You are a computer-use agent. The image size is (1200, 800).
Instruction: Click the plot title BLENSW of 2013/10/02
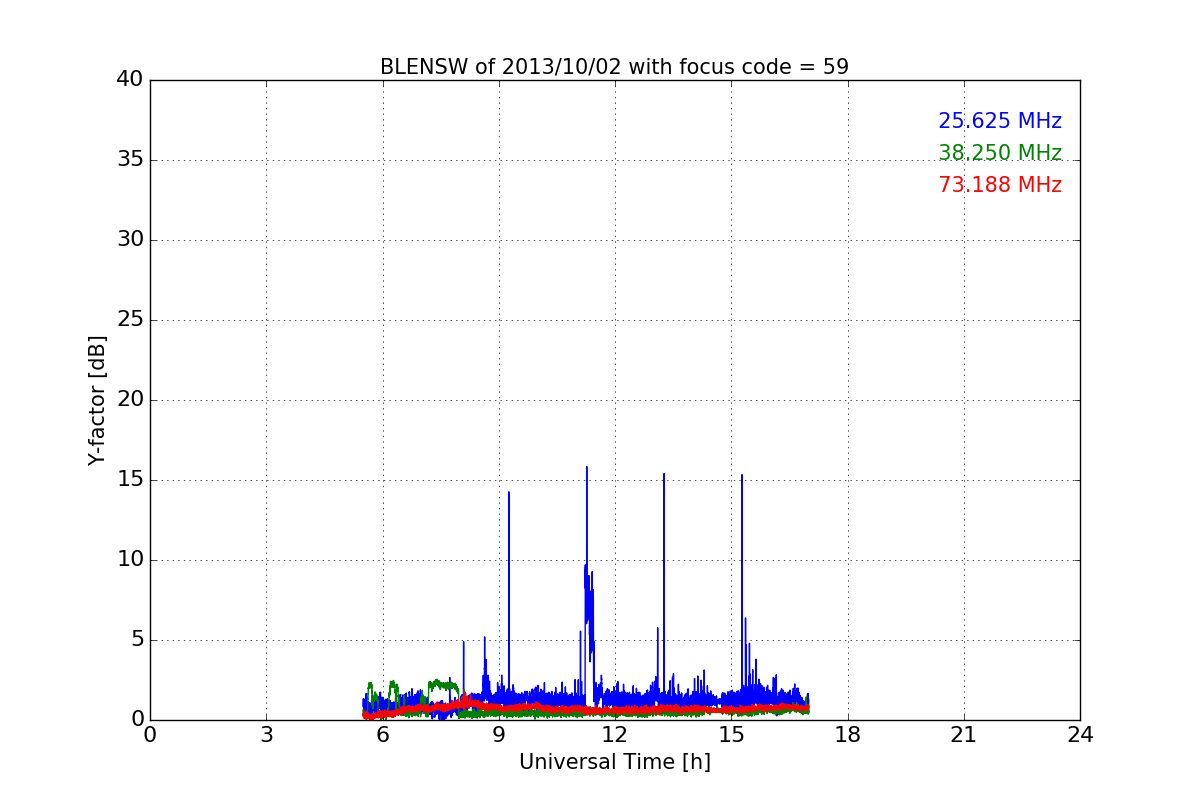click(x=614, y=67)
